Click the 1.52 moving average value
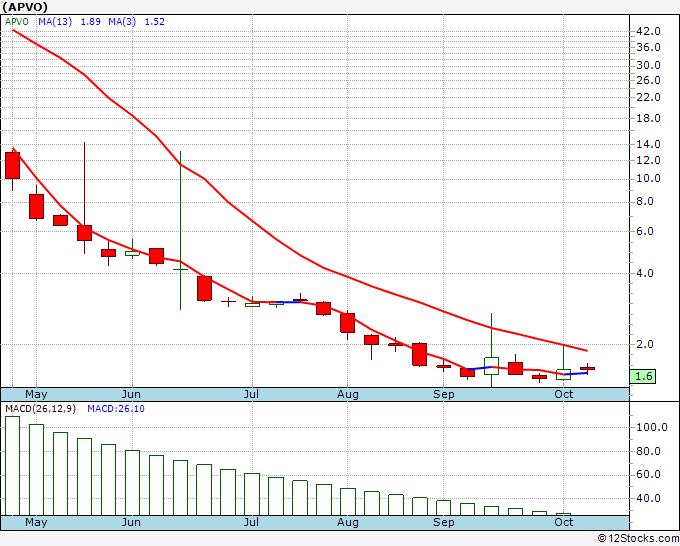Screen dimensions: 680x546 point(154,21)
